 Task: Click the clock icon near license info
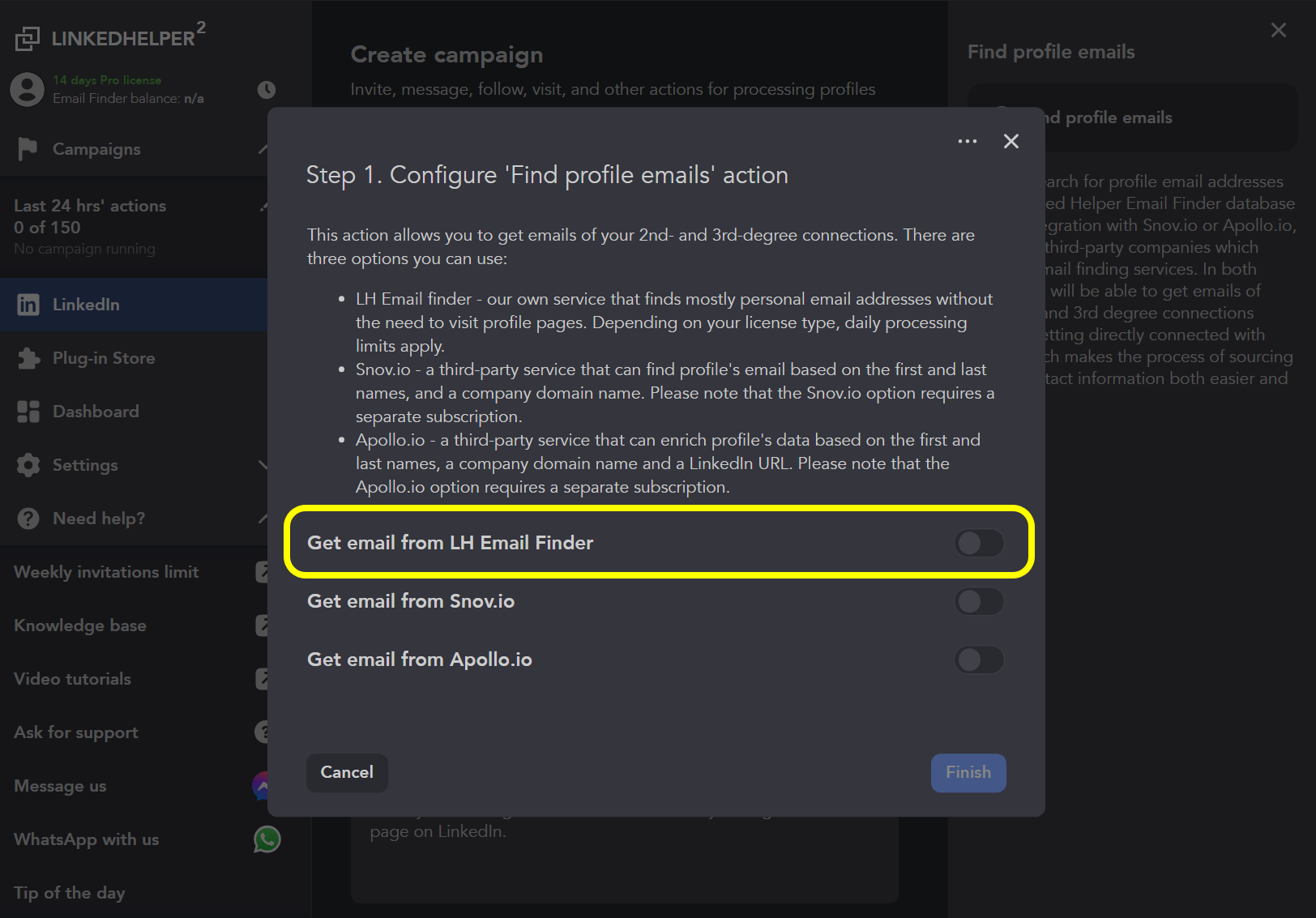pos(267,89)
